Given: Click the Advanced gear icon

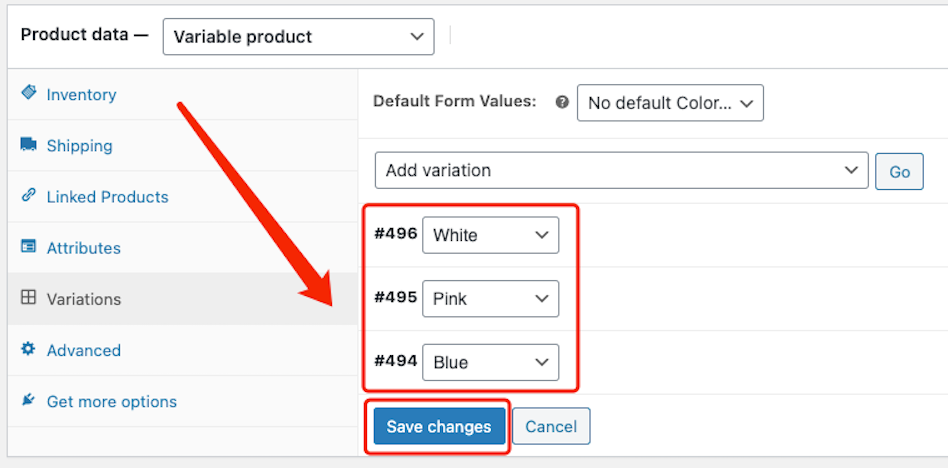Looking at the screenshot, I should pos(28,349).
